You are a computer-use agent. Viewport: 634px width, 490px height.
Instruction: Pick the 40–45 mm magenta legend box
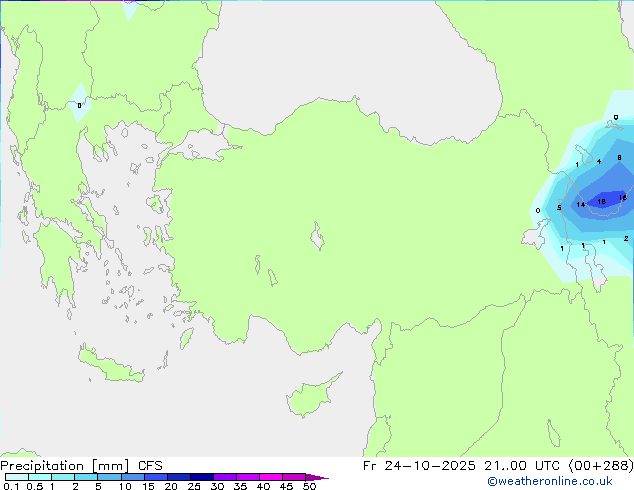[x=271, y=477]
